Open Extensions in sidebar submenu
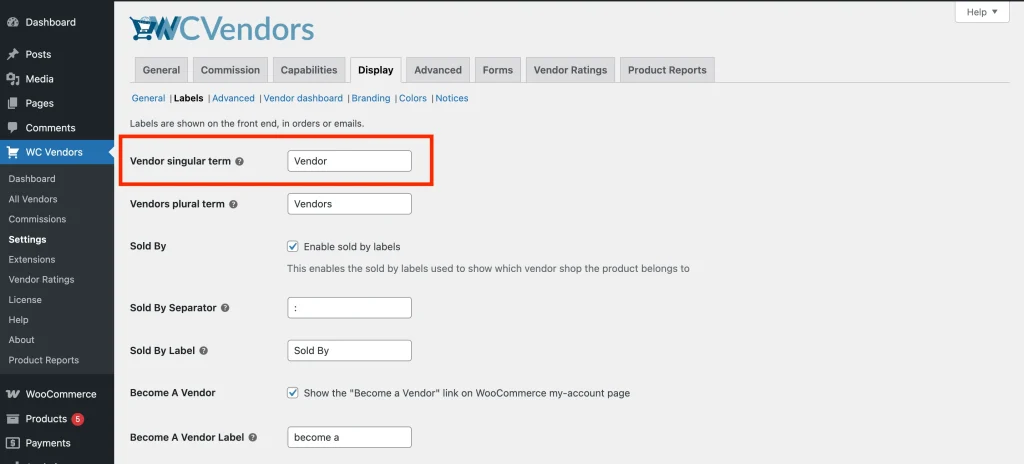 (x=32, y=259)
